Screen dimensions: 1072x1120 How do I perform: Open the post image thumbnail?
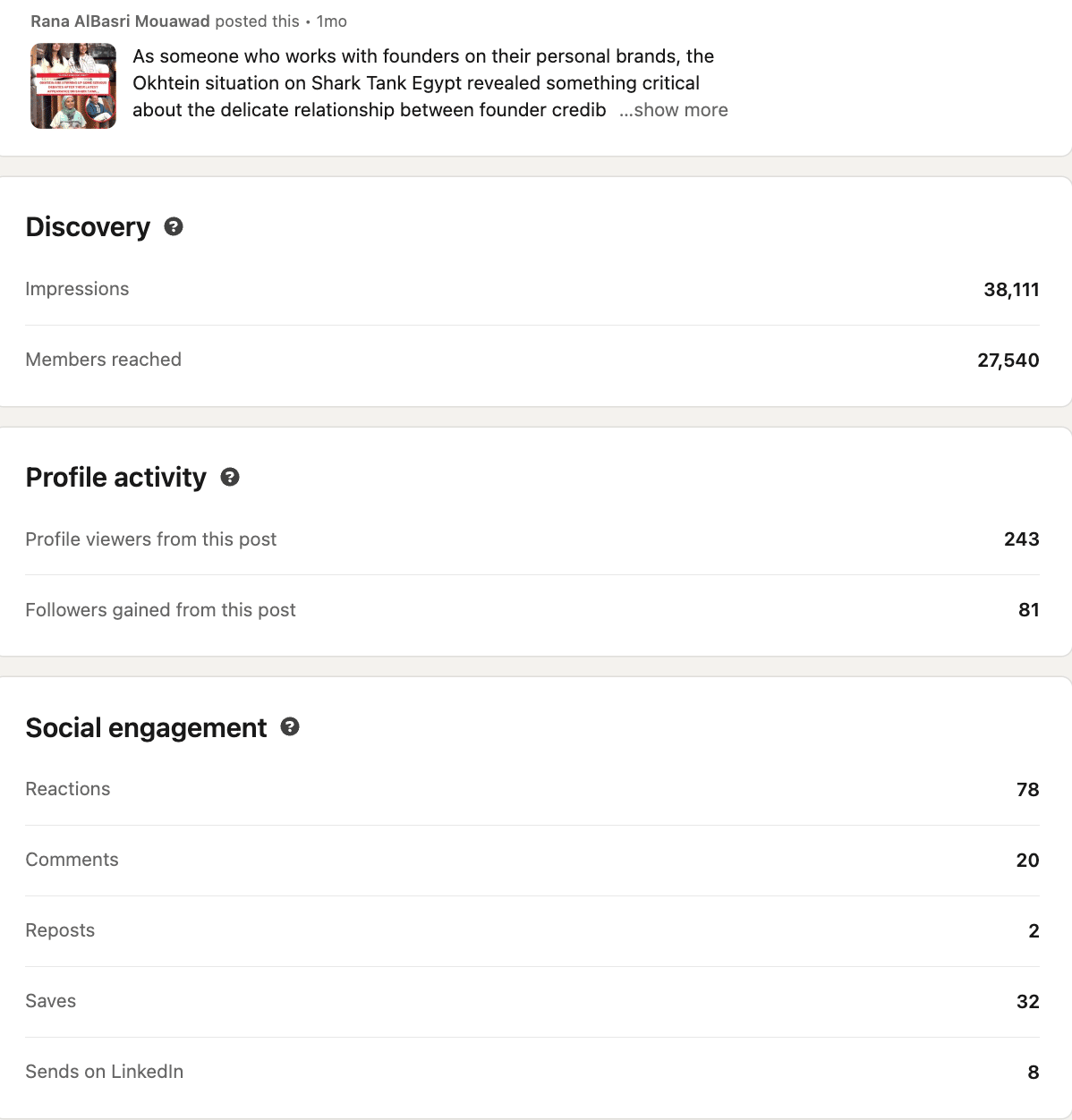click(73, 86)
